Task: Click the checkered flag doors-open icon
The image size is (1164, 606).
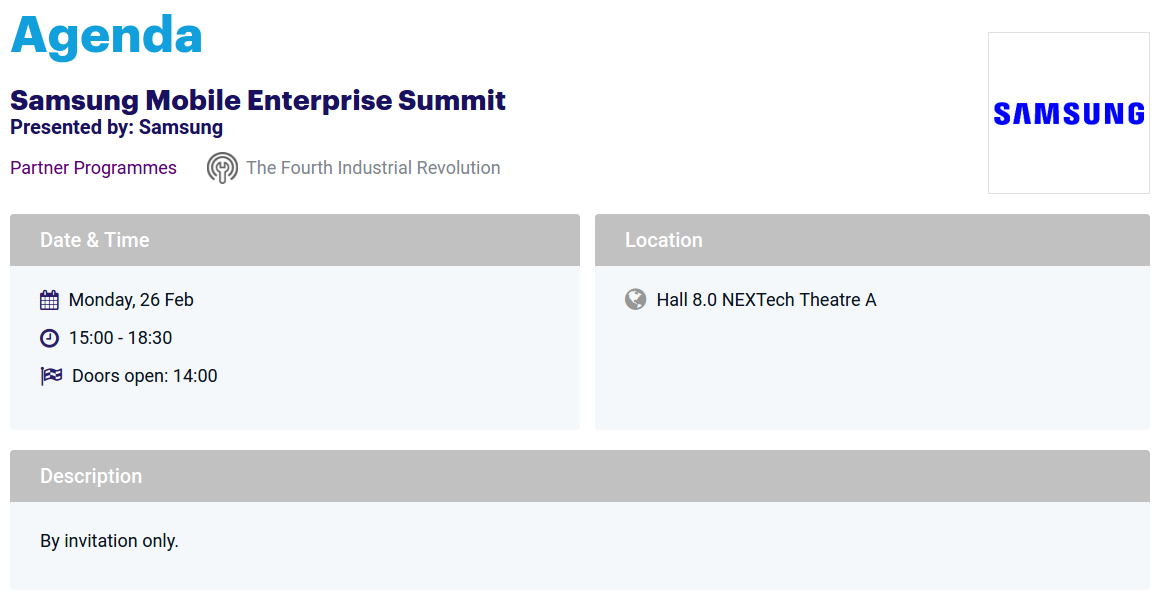Action: point(51,376)
